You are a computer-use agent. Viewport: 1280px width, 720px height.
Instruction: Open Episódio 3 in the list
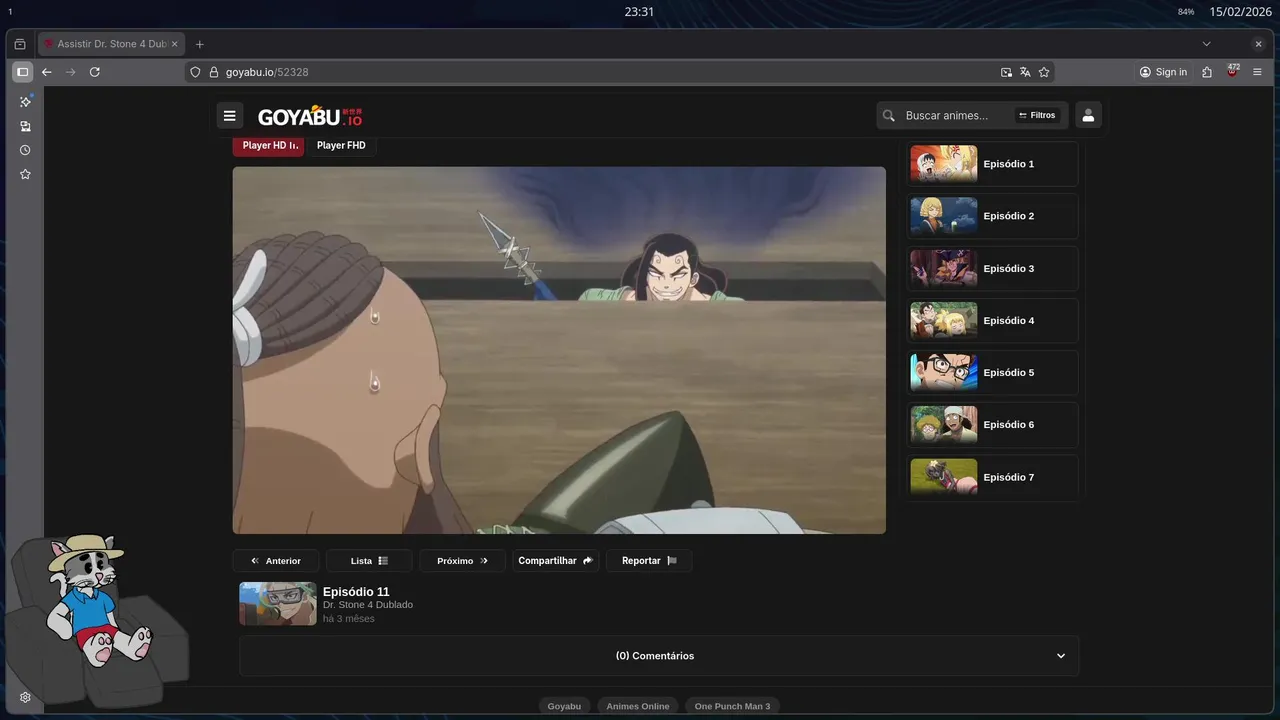click(993, 268)
